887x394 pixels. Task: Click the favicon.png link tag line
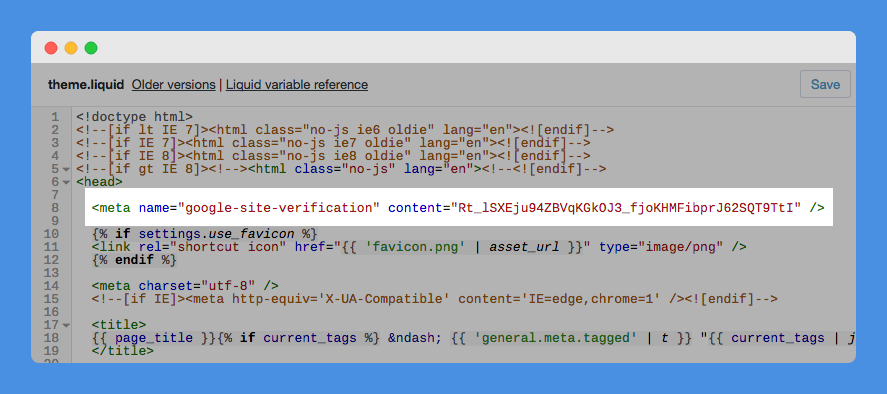click(419, 247)
